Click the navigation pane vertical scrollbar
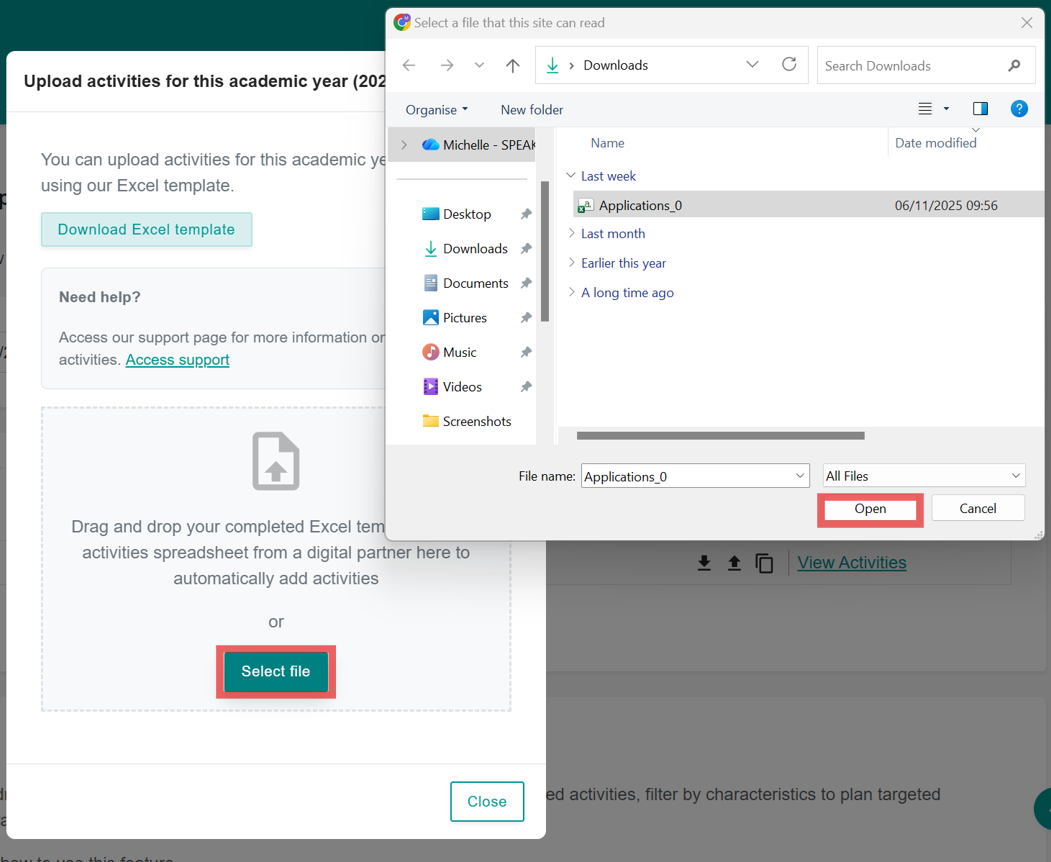Screen dimensions: 1051x862 (545, 251)
